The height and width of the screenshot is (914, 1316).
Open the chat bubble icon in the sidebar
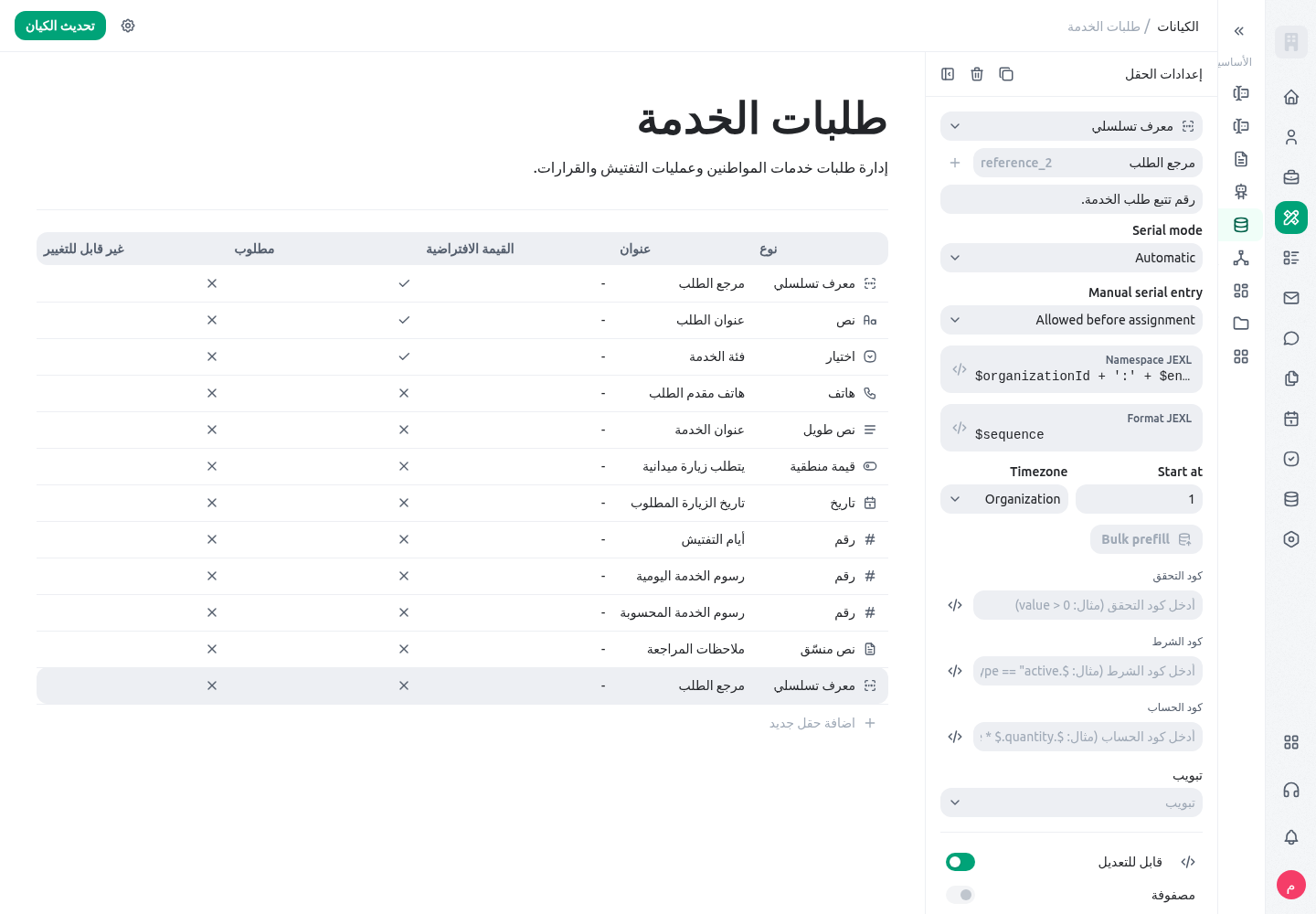[1291, 338]
